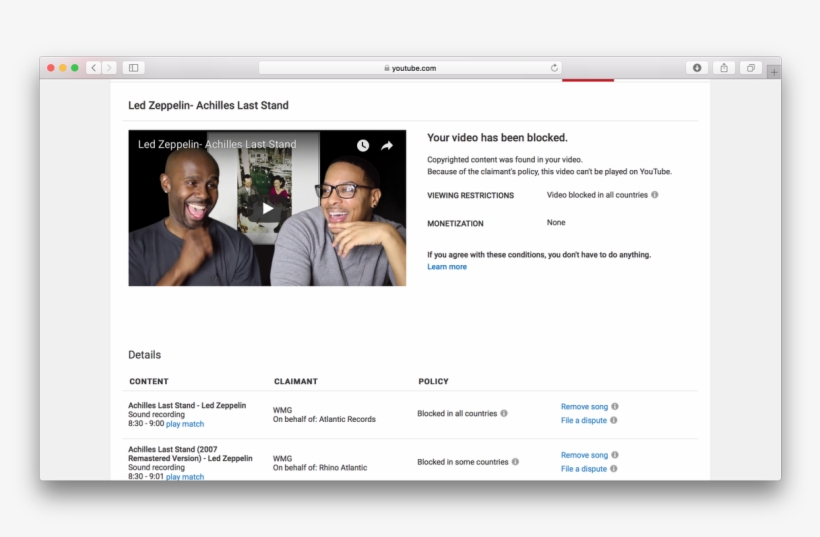Click info icon beside Blocked in some countries
The image size is (820, 537).
[x=515, y=462]
